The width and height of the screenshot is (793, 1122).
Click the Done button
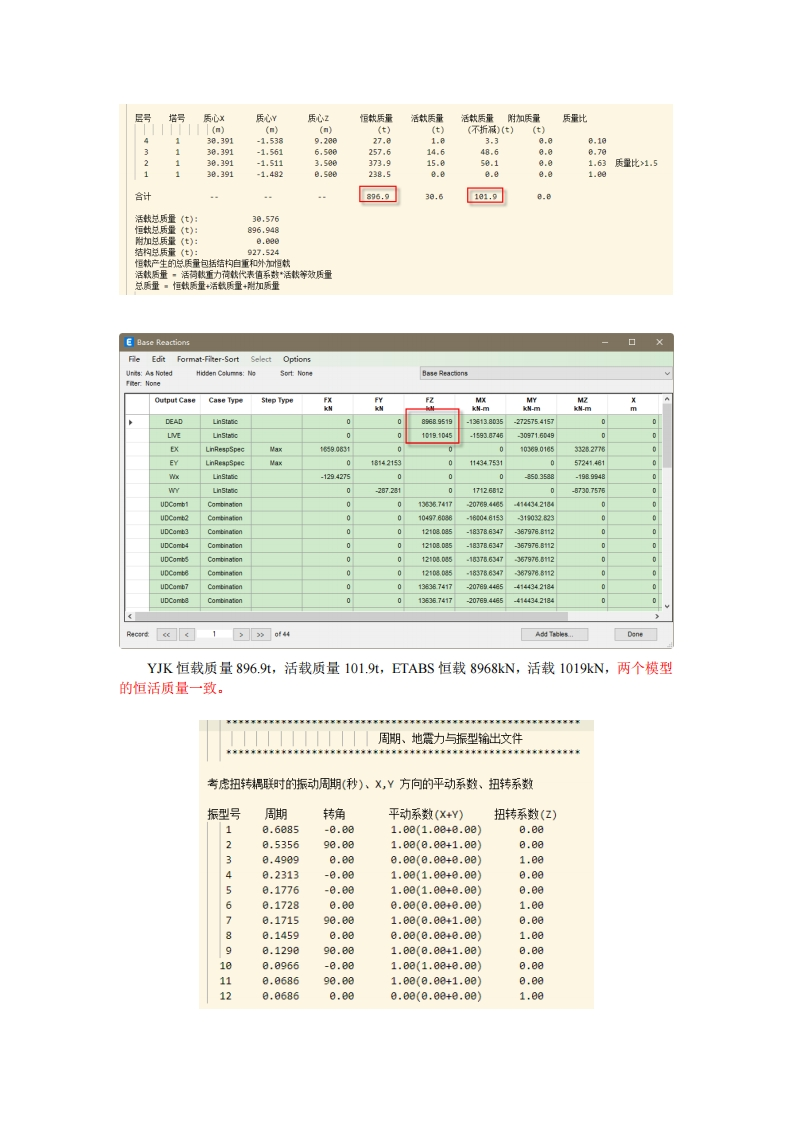(635, 634)
